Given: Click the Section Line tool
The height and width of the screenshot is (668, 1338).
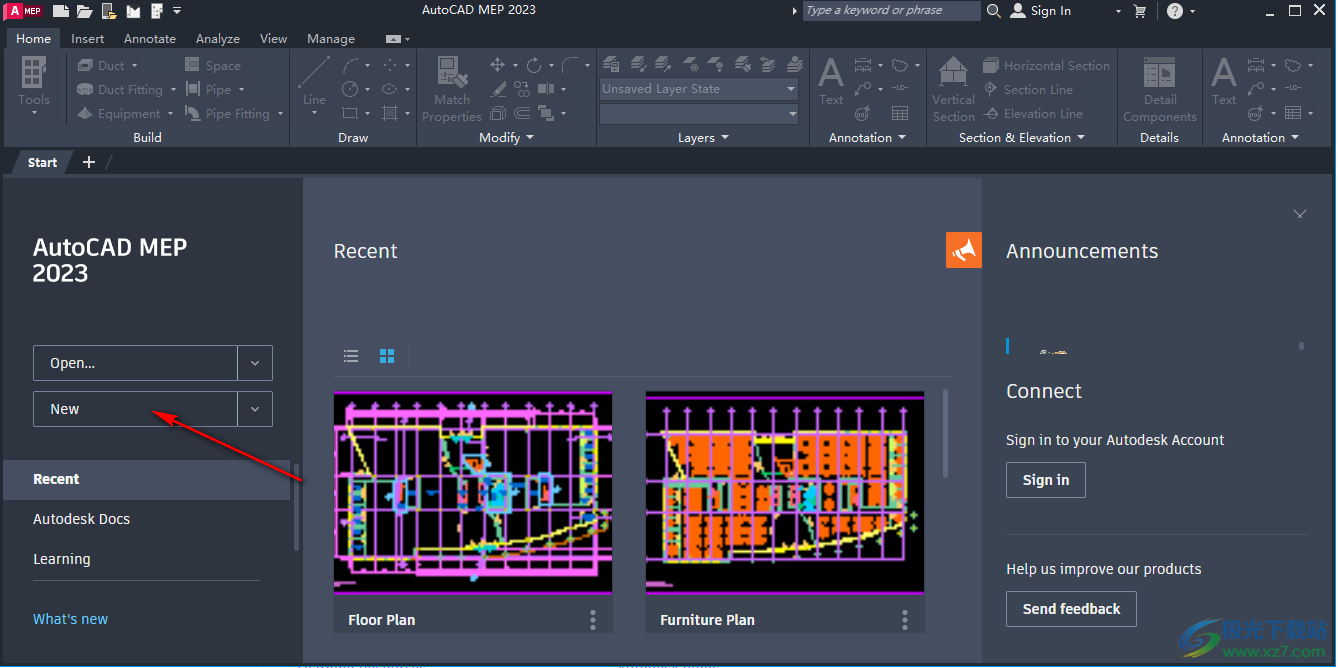Looking at the screenshot, I should (x=1028, y=90).
